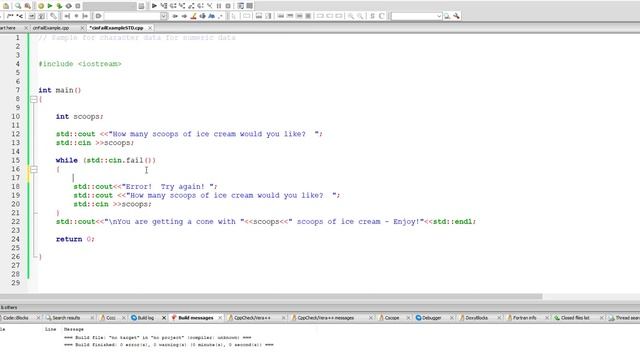Click the '#include <iostream>' line
The image size is (640, 360).
[80, 64]
